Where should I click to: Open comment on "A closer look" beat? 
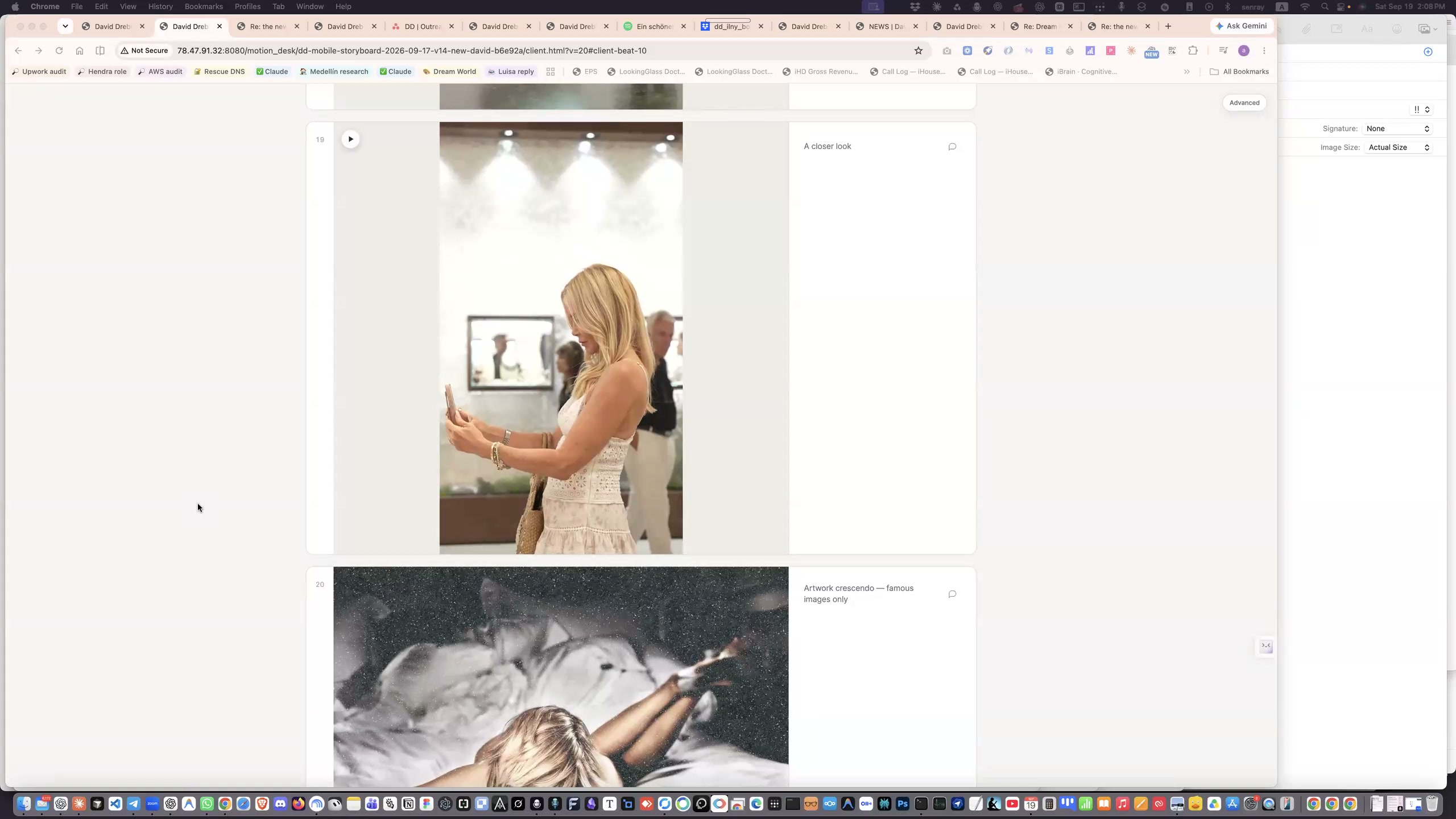(952, 147)
